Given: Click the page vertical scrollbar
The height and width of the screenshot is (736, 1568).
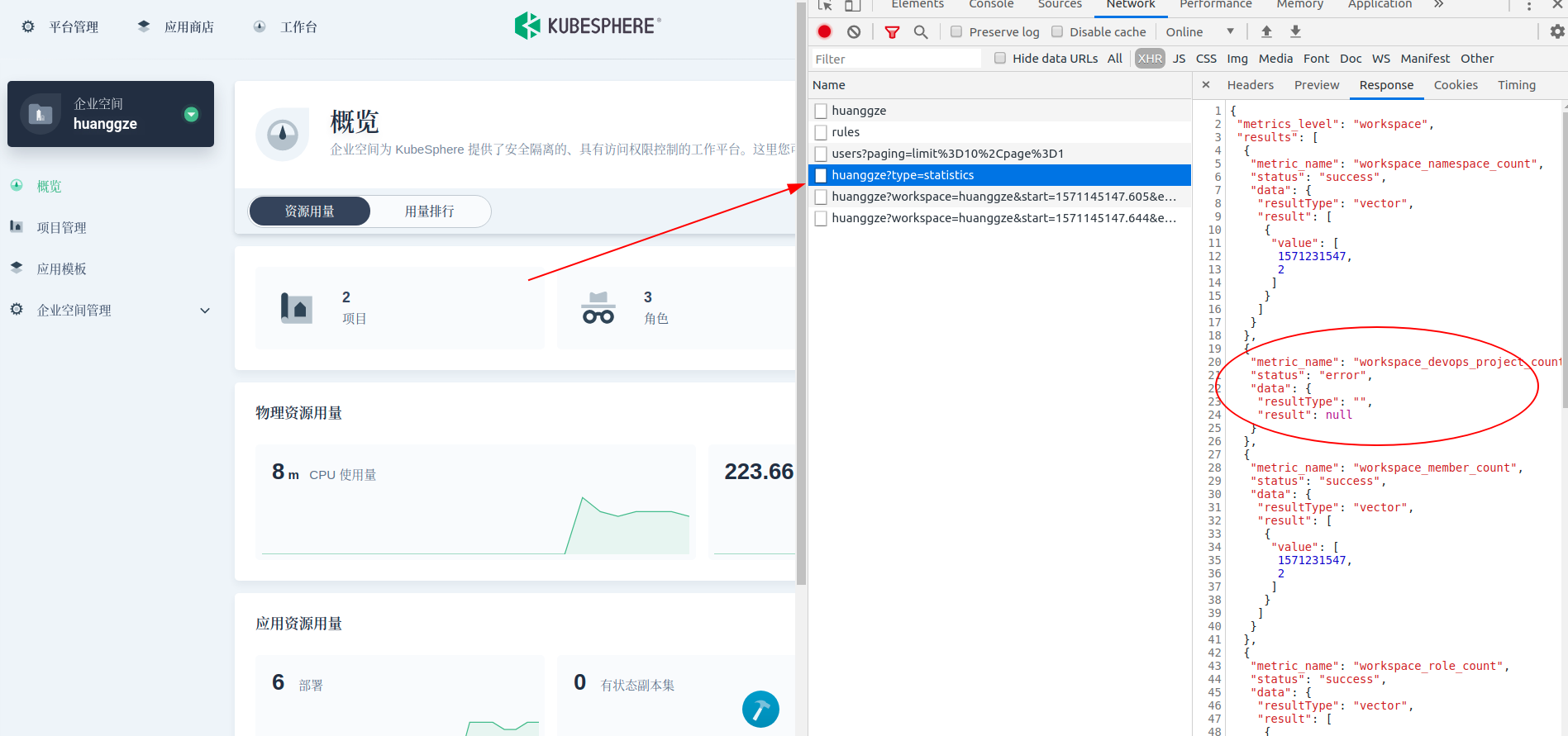Looking at the screenshot, I should pyautogui.click(x=801, y=293).
